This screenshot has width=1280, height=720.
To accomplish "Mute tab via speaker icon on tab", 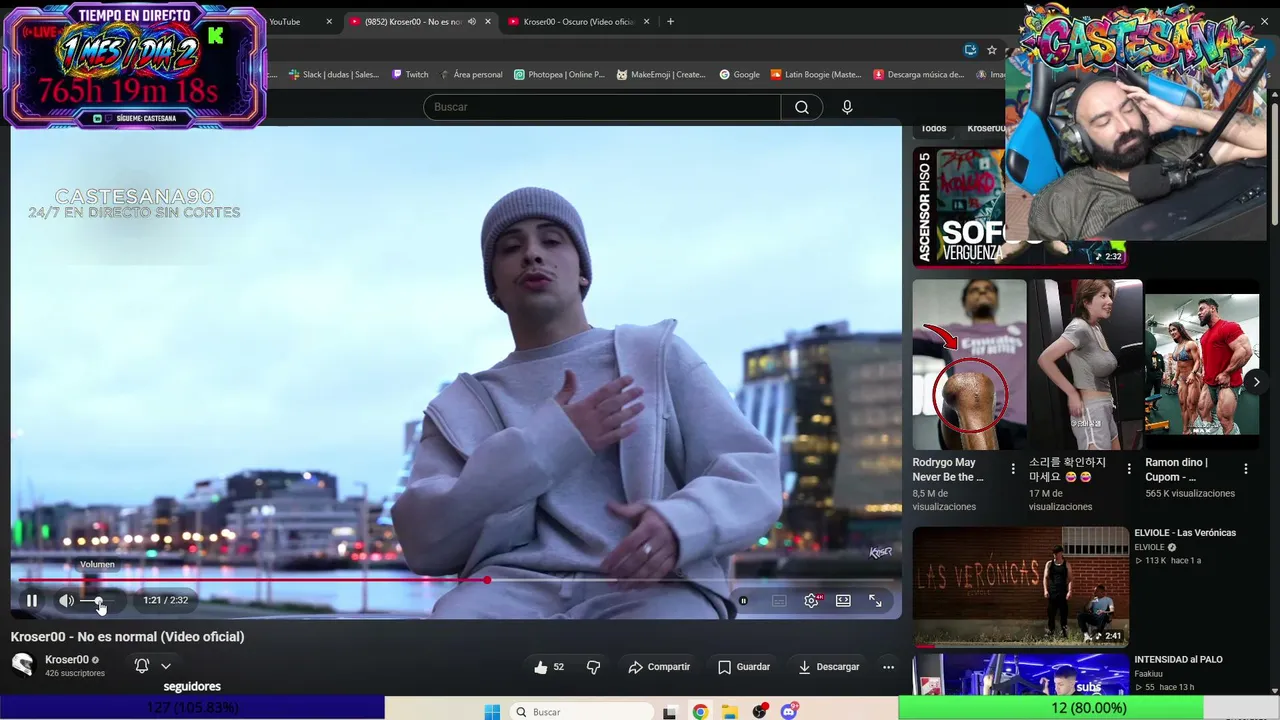I will (x=472, y=22).
